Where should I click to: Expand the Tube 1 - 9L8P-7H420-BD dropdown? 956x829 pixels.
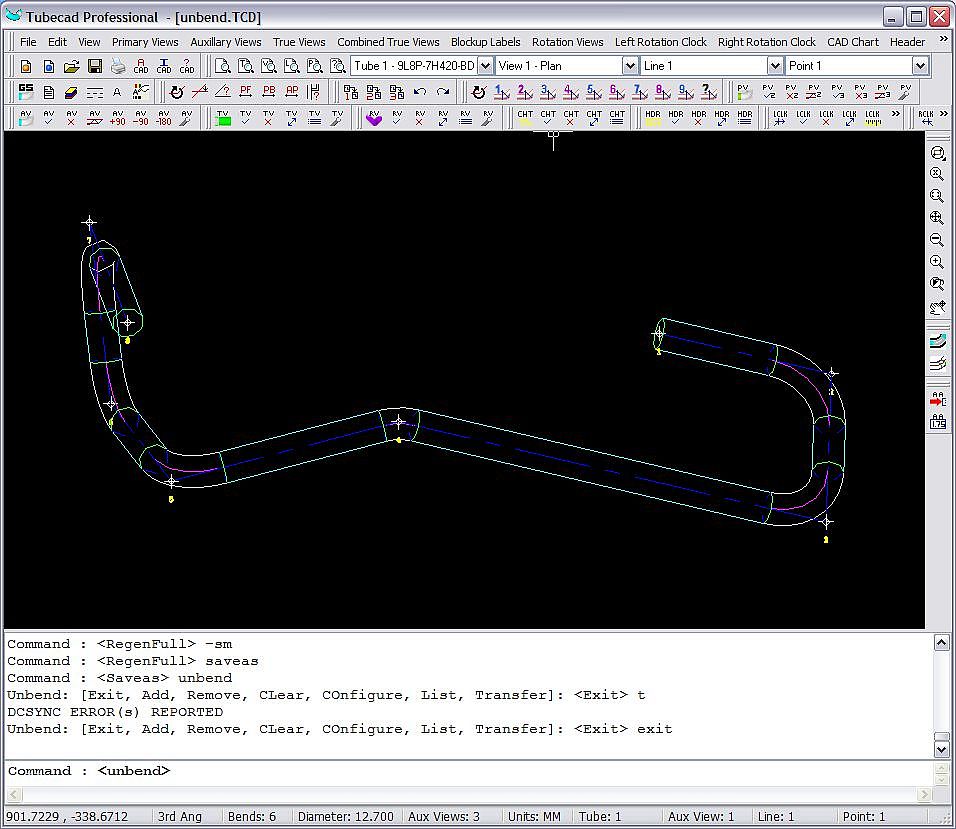point(486,66)
